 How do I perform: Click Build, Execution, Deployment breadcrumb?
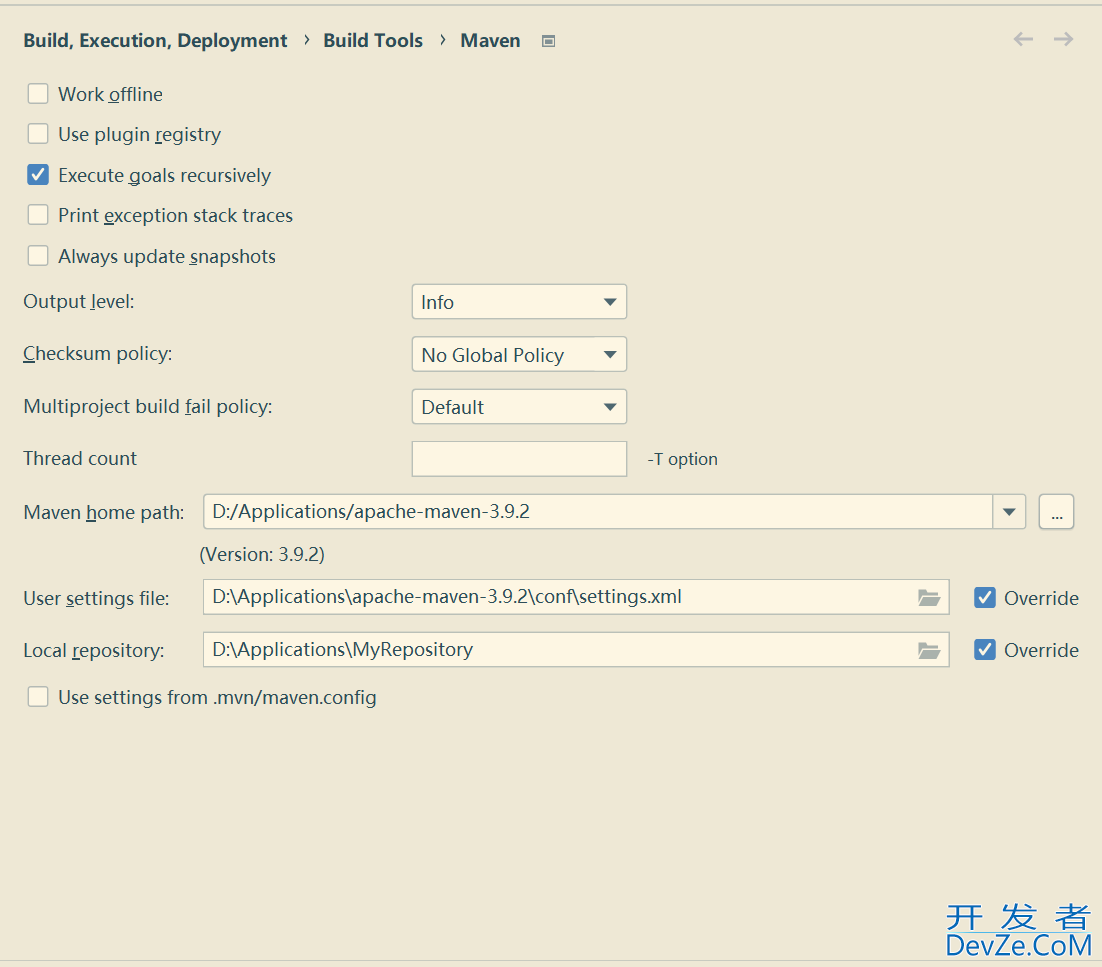pyautogui.click(x=155, y=41)
